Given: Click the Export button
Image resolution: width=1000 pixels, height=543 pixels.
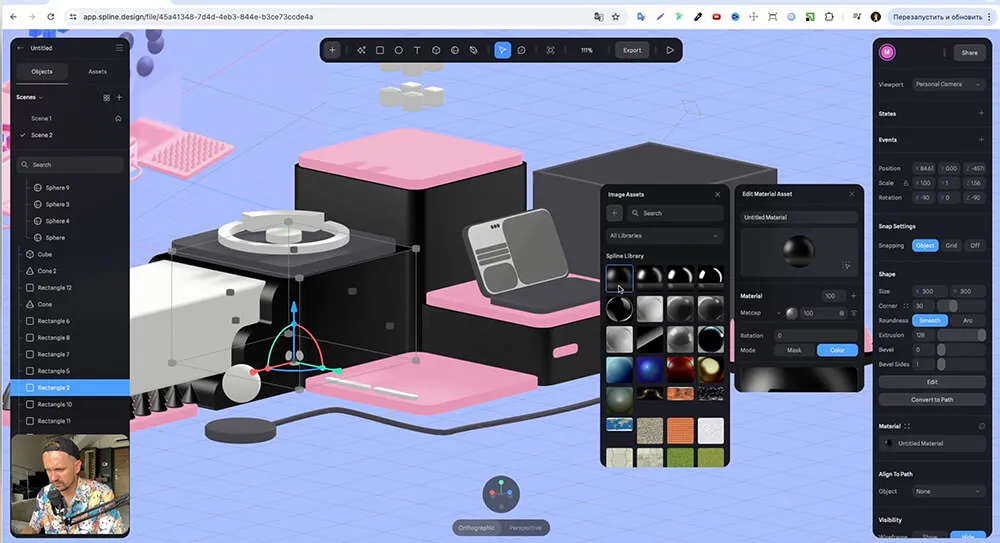Looking at the screenshot, I should 632,50.
